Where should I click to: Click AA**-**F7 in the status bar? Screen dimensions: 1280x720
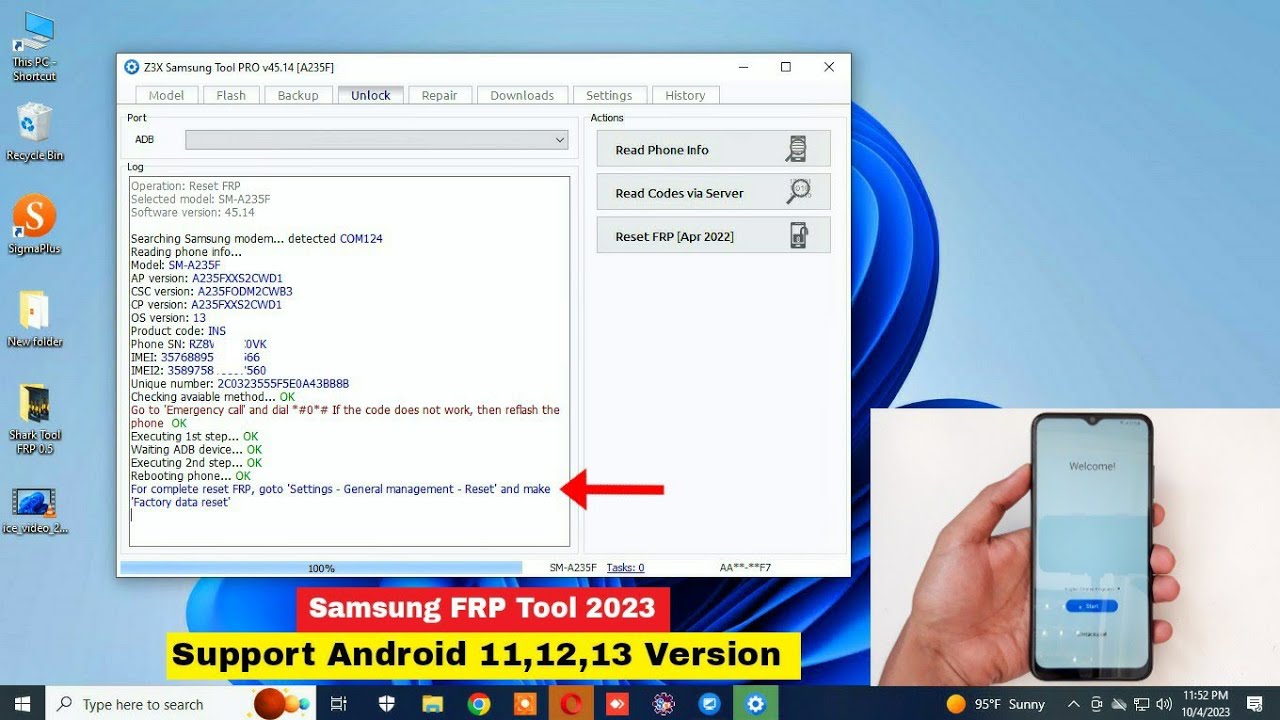(x=745, y=568)
